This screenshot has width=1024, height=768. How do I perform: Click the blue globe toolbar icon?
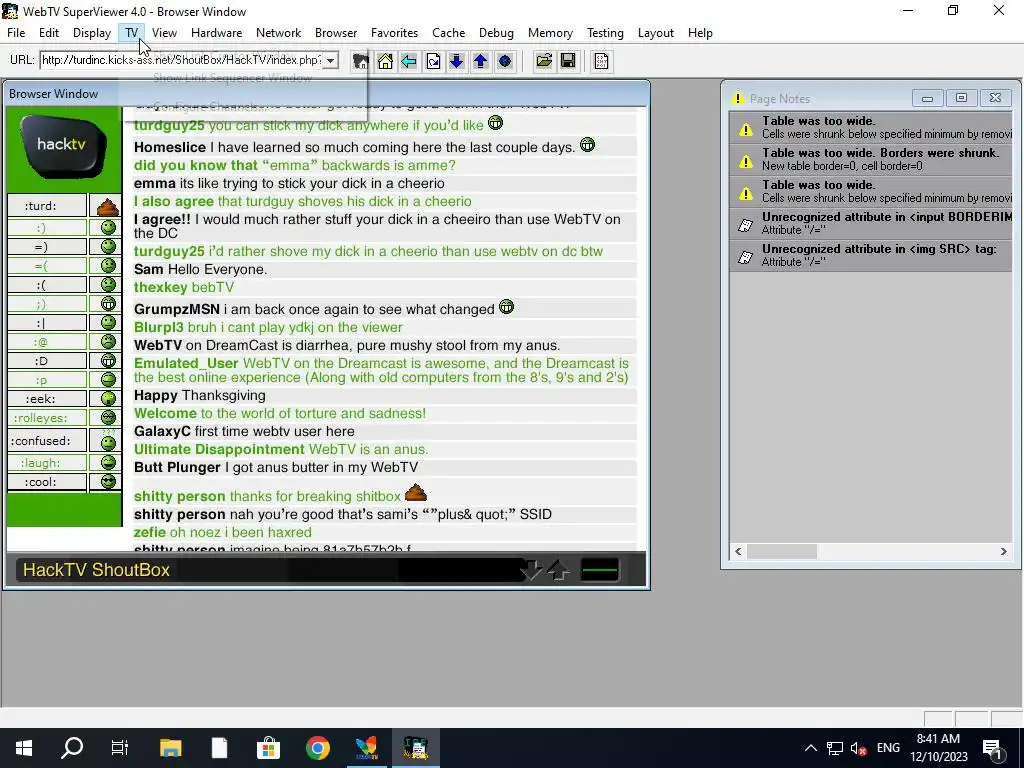504,61
